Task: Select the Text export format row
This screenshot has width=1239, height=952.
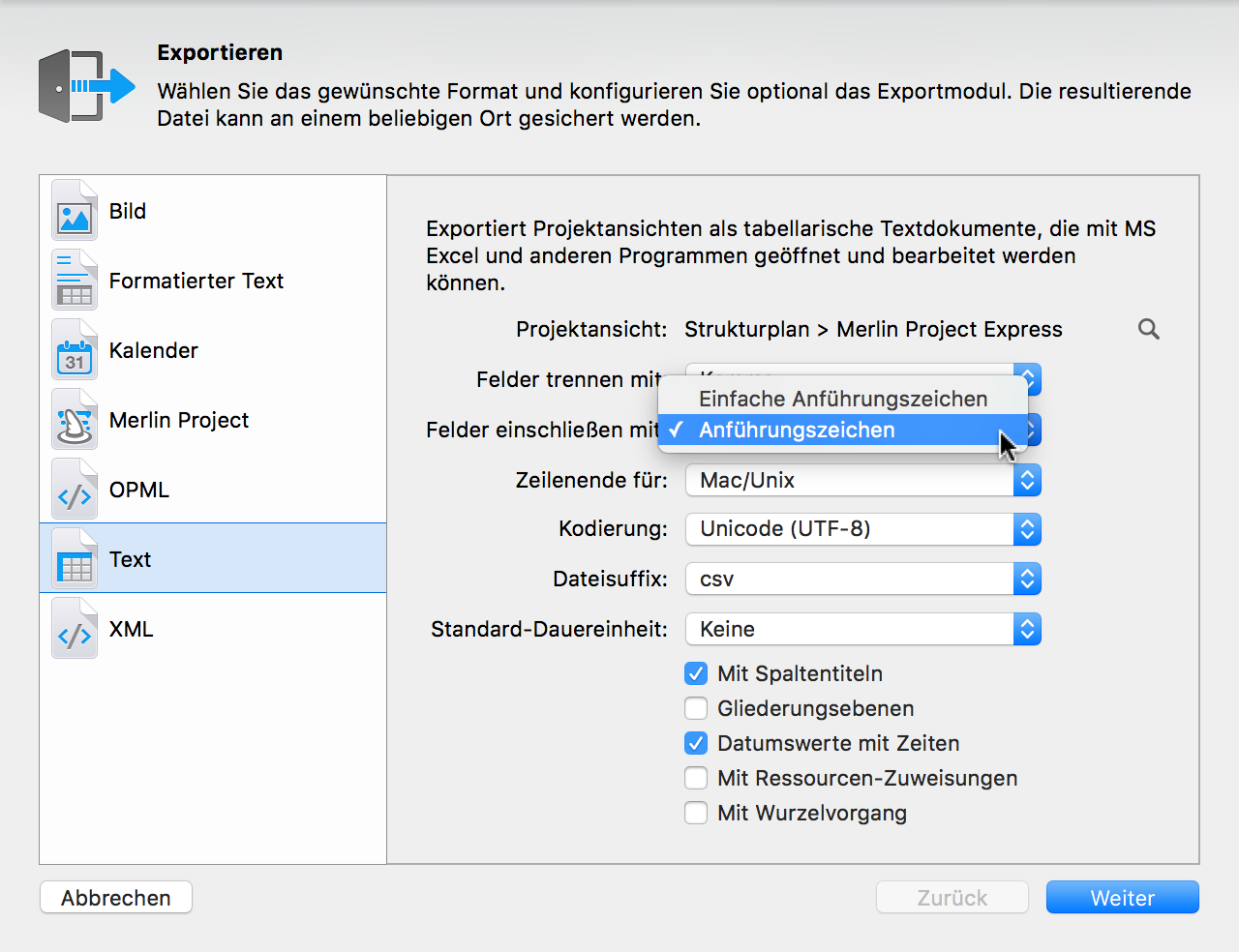Action: click(213, 558)
